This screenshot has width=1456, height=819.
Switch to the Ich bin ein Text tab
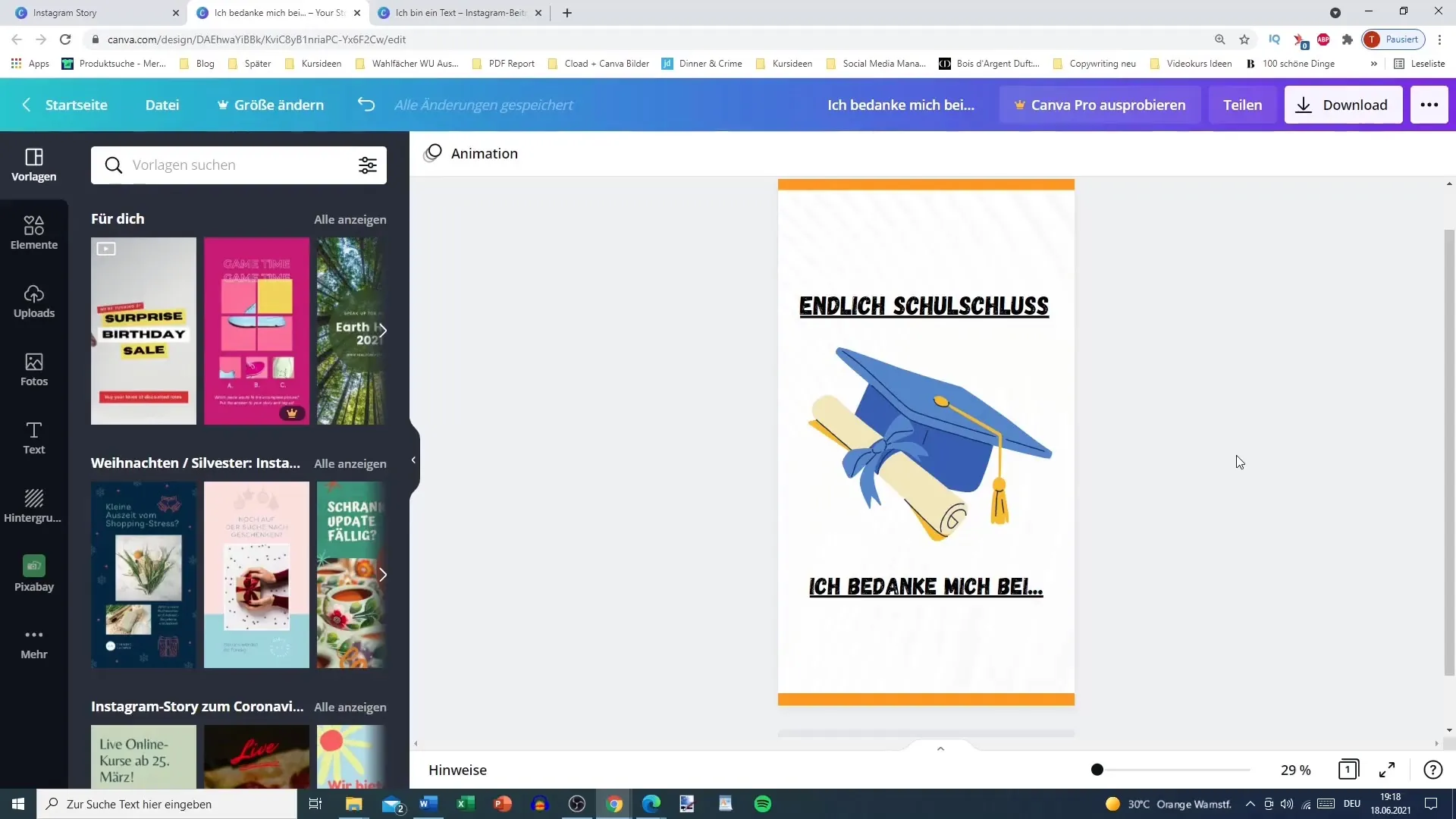point(460,13)
